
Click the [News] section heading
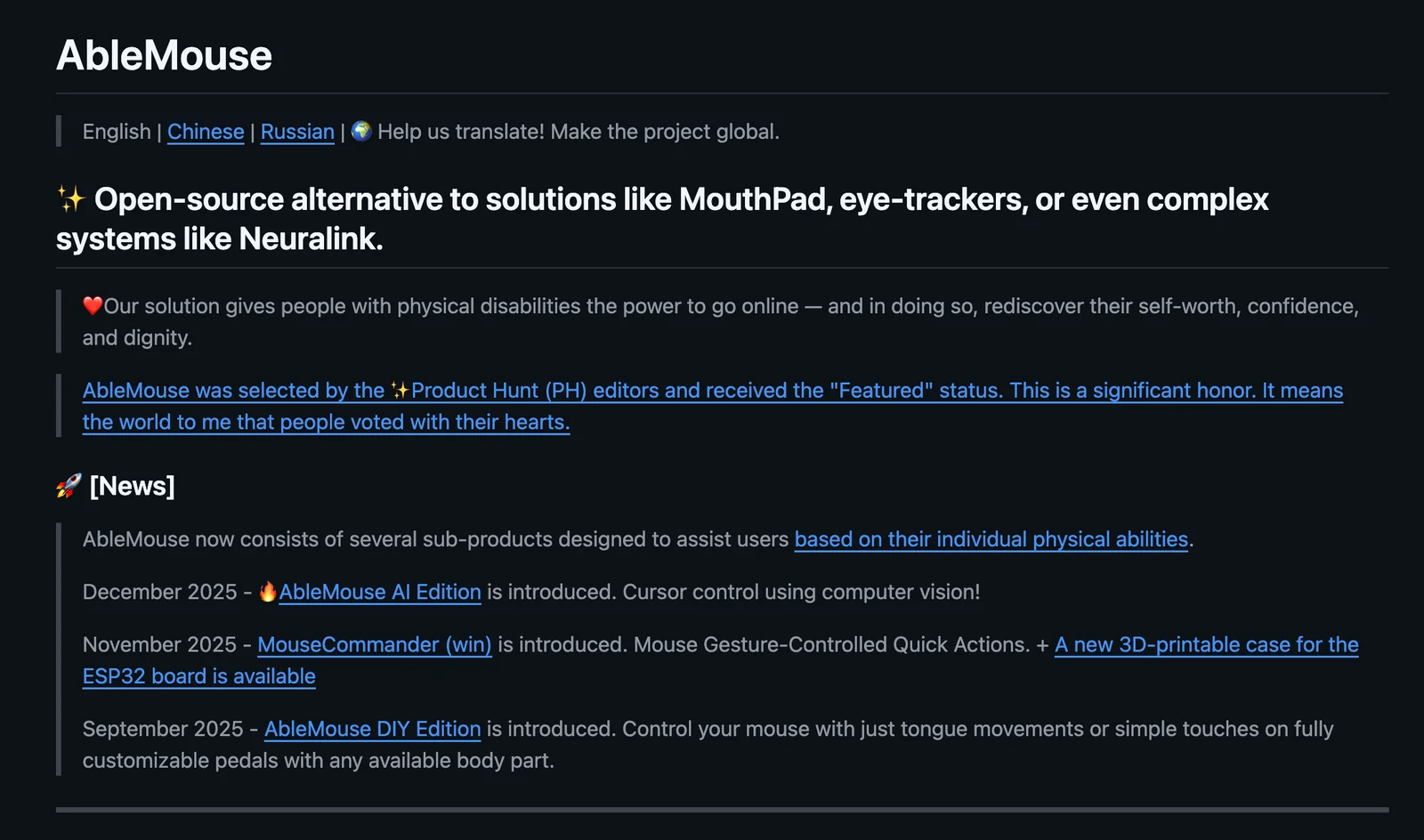pos(133,486)
